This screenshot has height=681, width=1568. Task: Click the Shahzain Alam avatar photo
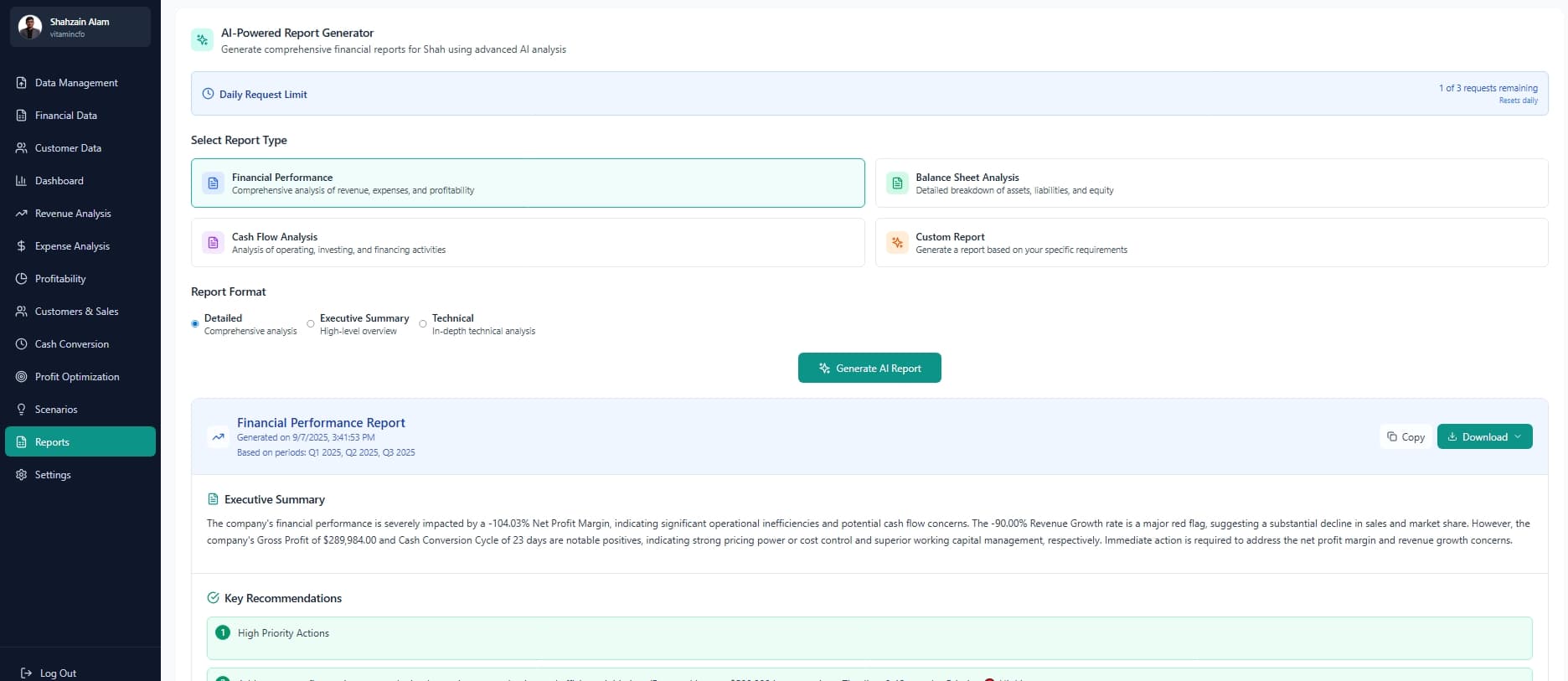(x=30, y=27)
